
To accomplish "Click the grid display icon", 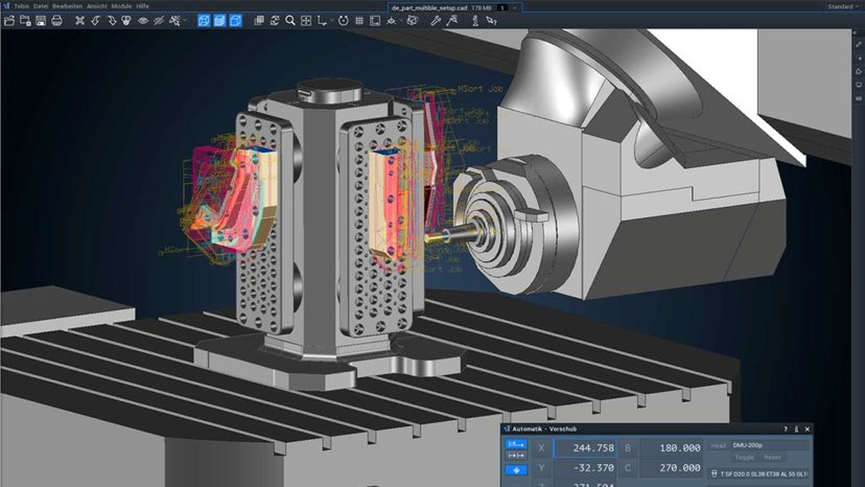I will click(359, 21).
